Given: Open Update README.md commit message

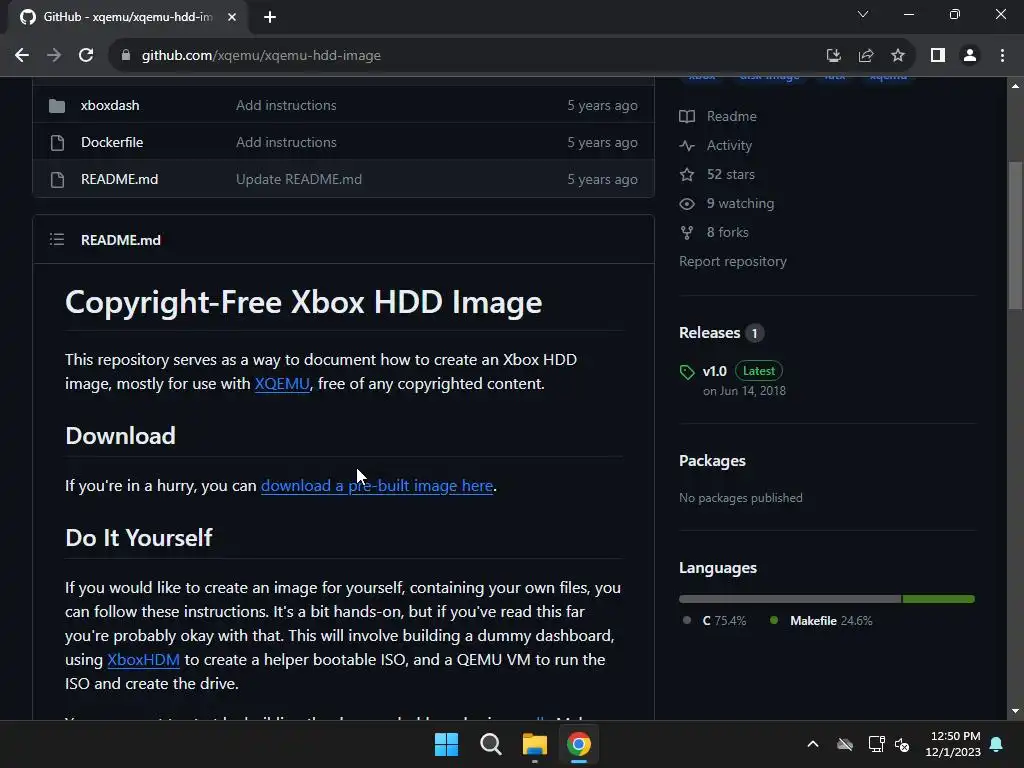Looking at the screenshot, I should pyautogui.click(x=298, y=180).
